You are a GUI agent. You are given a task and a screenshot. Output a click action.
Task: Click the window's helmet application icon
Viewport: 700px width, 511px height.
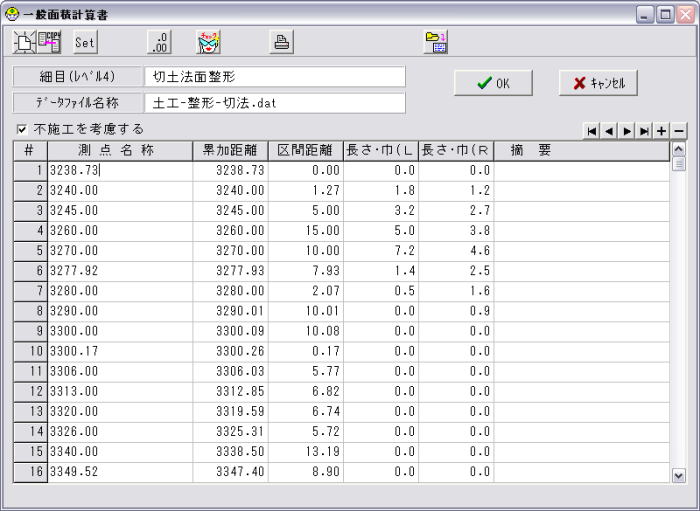coord(12,14)
